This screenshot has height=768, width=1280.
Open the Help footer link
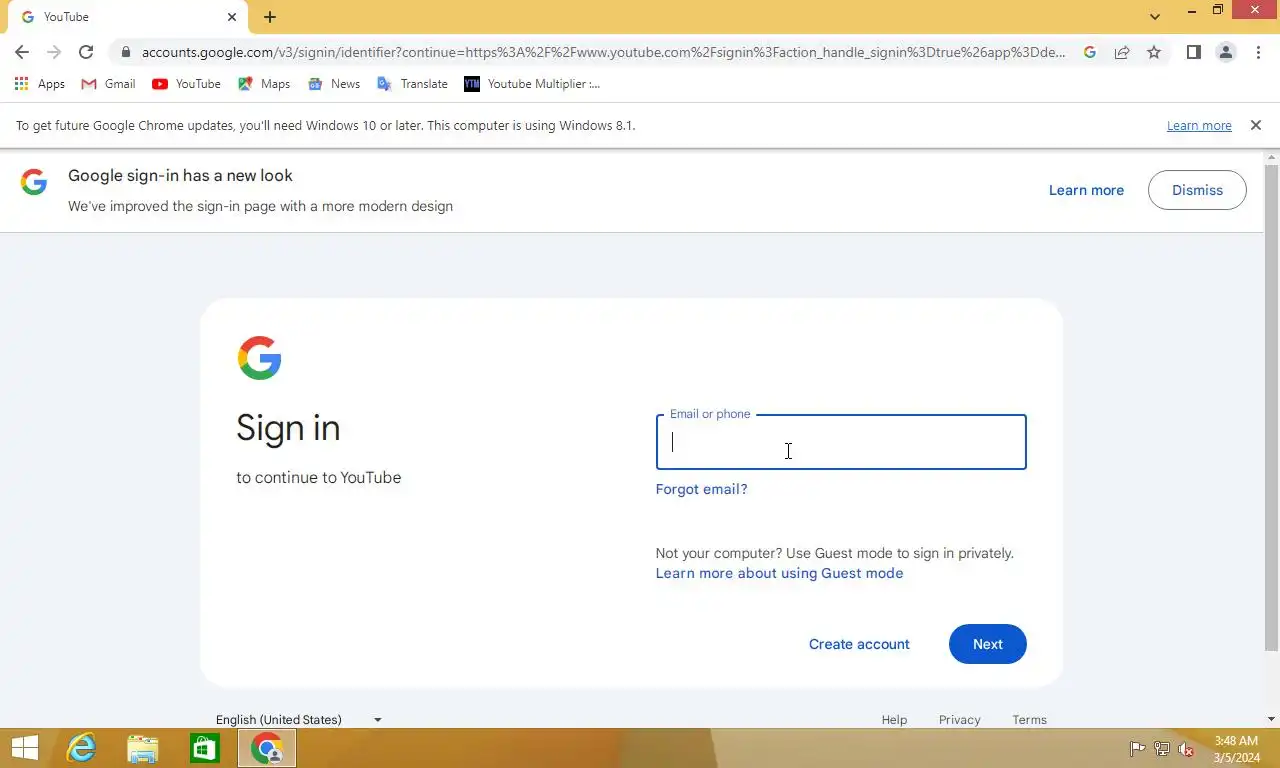click(x=894, y=720)
